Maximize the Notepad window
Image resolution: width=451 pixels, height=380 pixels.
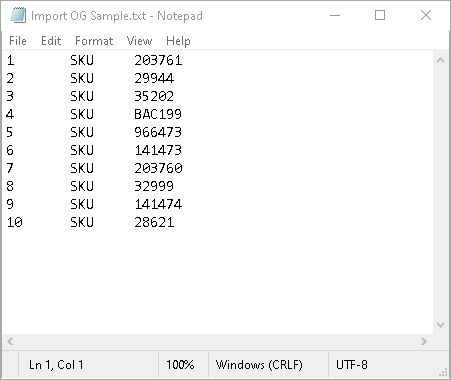click(380, 15)
